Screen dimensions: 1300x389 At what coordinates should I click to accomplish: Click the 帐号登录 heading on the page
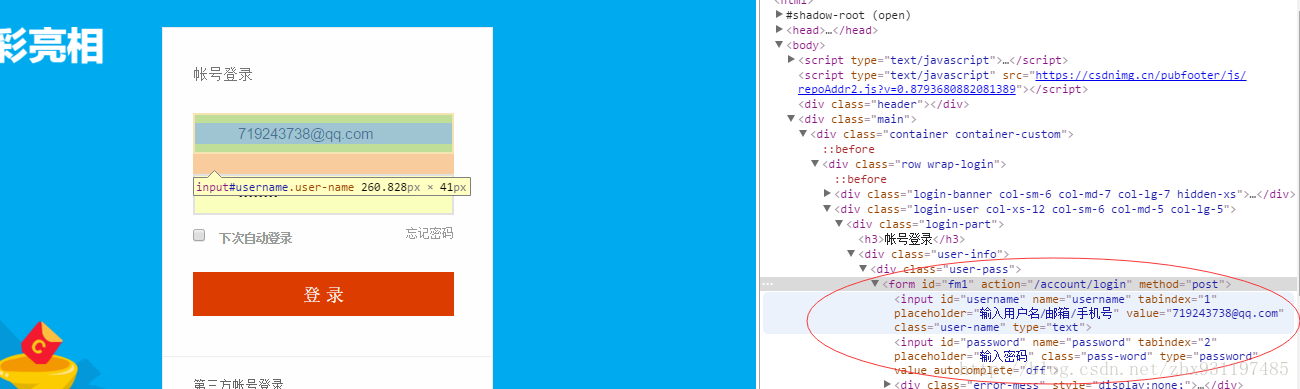(223, 75)
